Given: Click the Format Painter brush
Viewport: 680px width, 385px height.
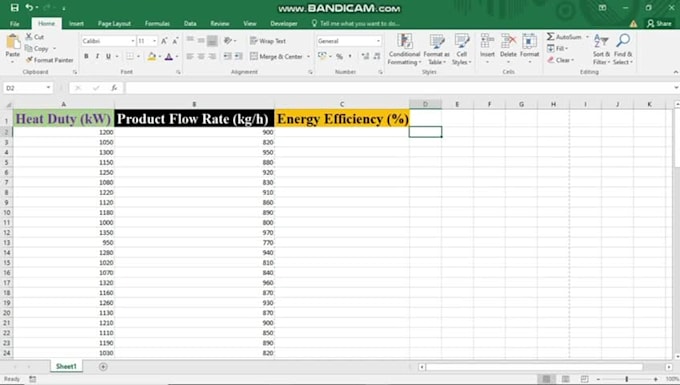Looking at the screenshot, I should point(29,60).
